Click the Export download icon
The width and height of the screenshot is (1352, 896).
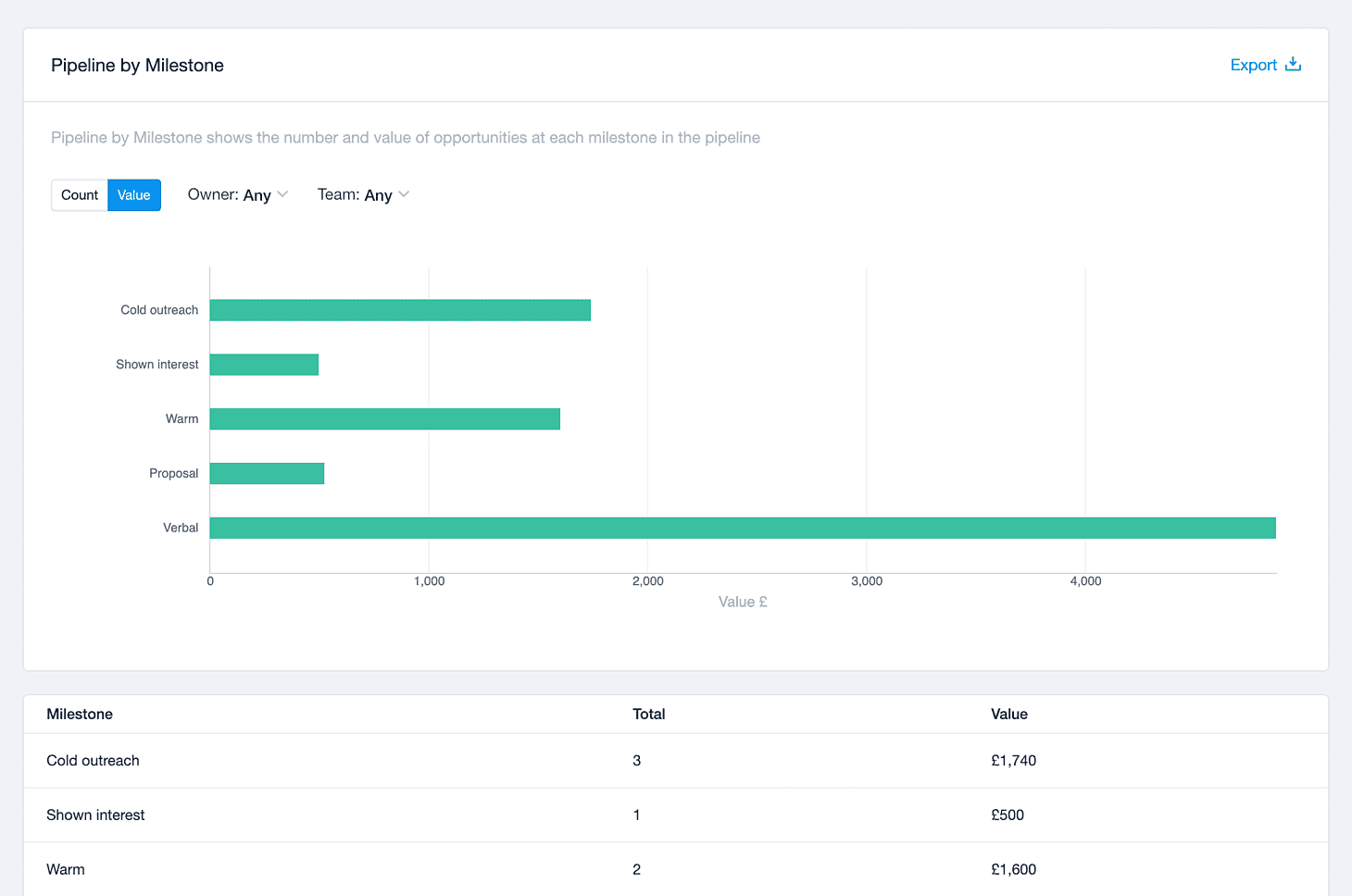tap(1294, 64)
